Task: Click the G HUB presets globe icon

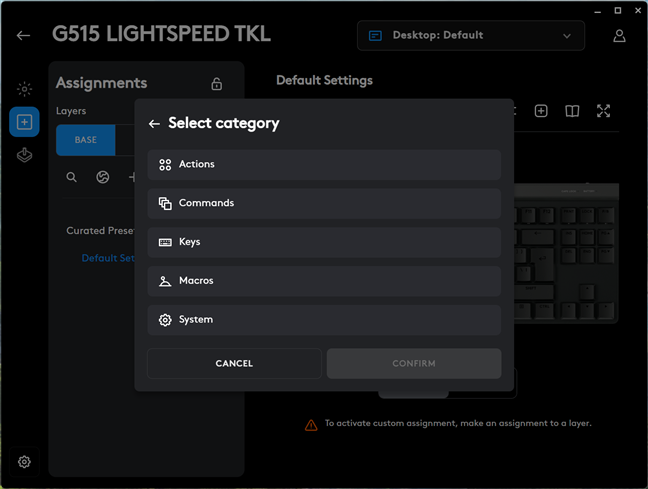Action: click(x=102, y=177)
